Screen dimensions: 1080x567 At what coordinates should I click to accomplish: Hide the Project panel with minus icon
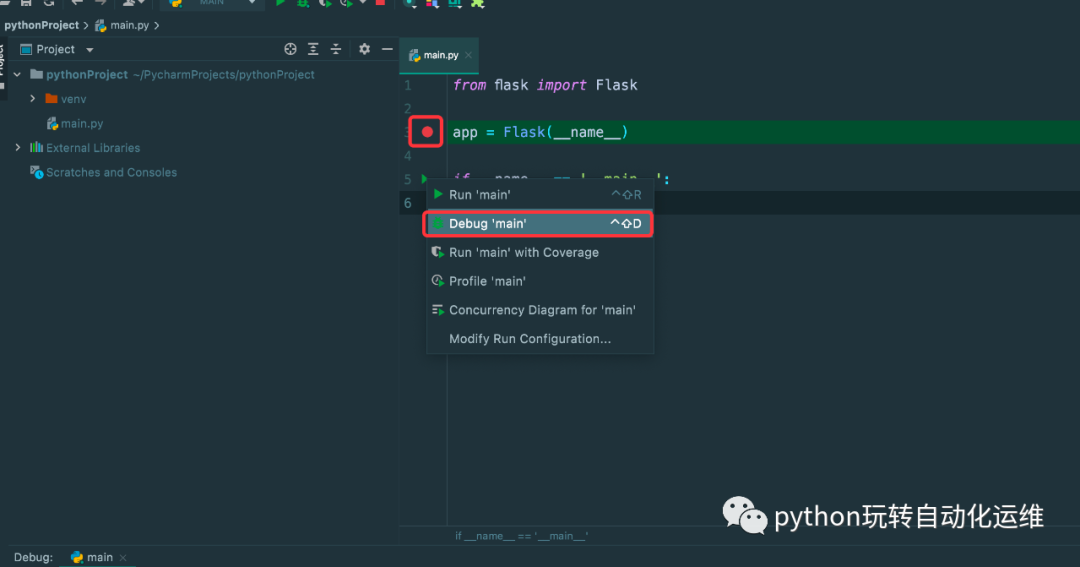387,49
